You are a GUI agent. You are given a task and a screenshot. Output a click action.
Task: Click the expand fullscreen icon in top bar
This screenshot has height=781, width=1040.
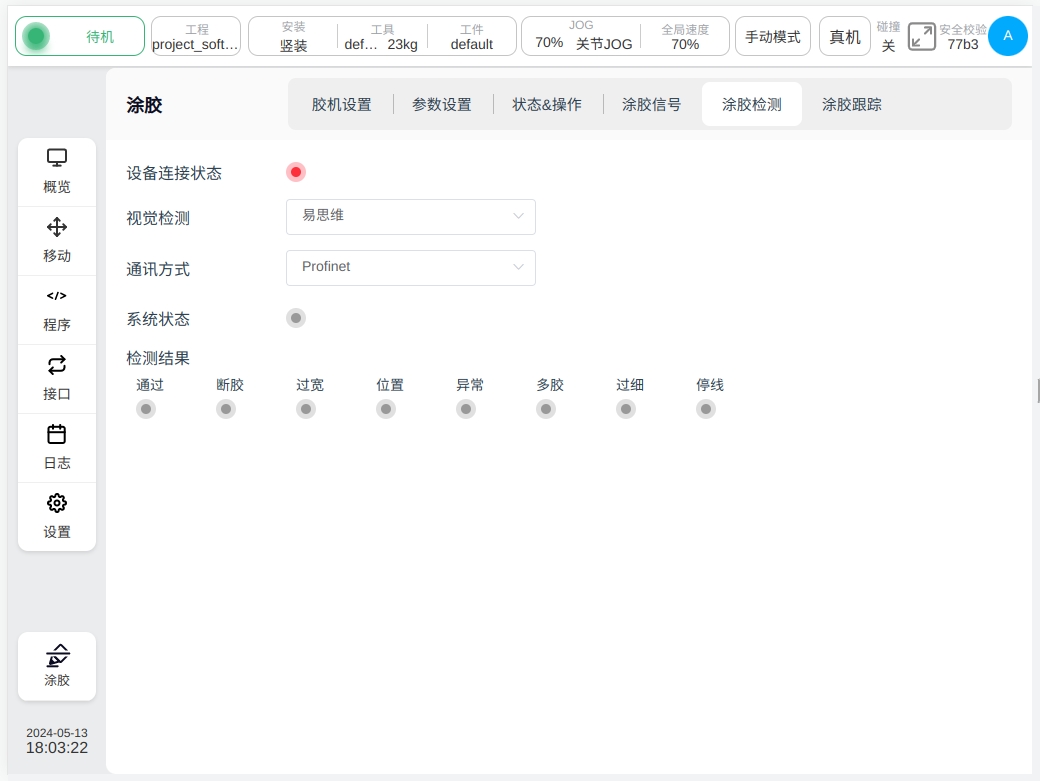pos(921,37)
